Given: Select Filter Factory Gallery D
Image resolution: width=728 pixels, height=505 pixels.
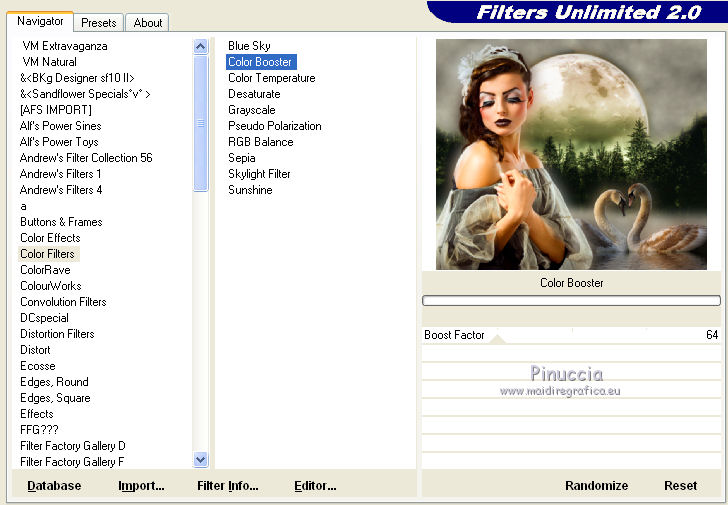Looking at the screenshot, I should pyautogui.click(x=73, y=446).
